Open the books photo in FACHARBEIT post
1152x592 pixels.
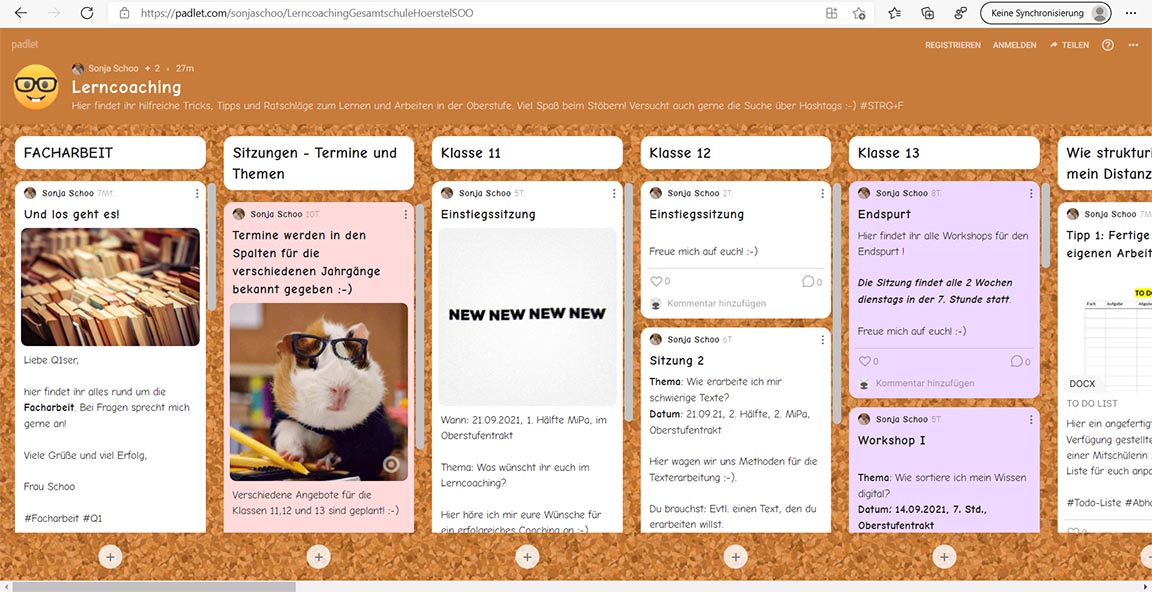tap(110, 287)
